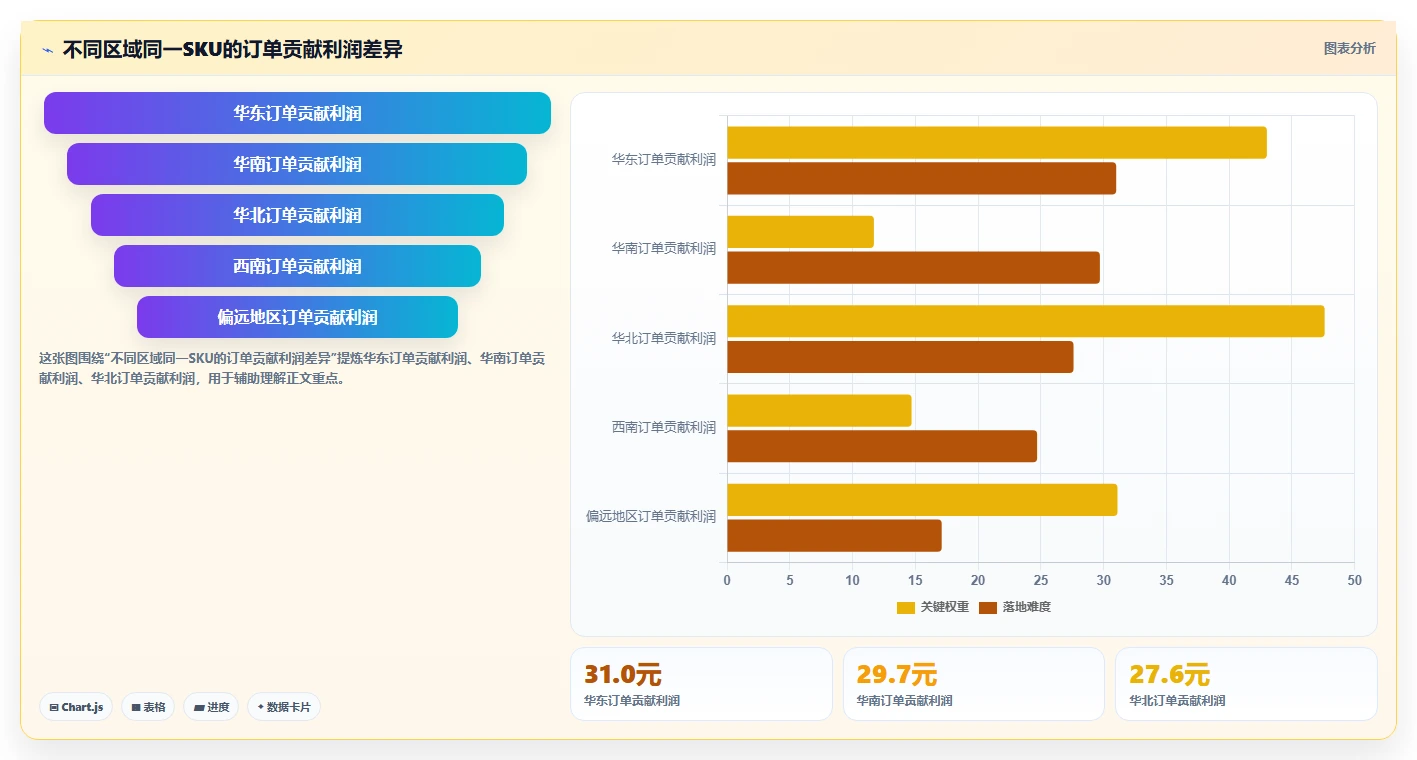Click the yellow 华东订单贡献利润 bar
This screenshot has width=1417, height=760.
(x=997, y=142)
